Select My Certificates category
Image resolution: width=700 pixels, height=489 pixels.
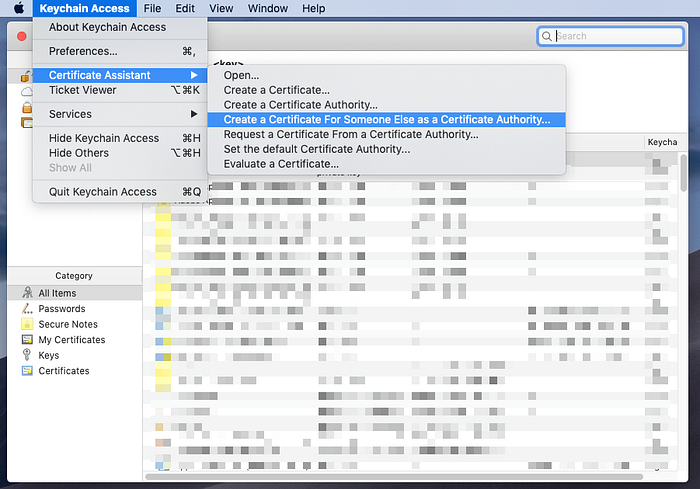click(x=75, y=340)
